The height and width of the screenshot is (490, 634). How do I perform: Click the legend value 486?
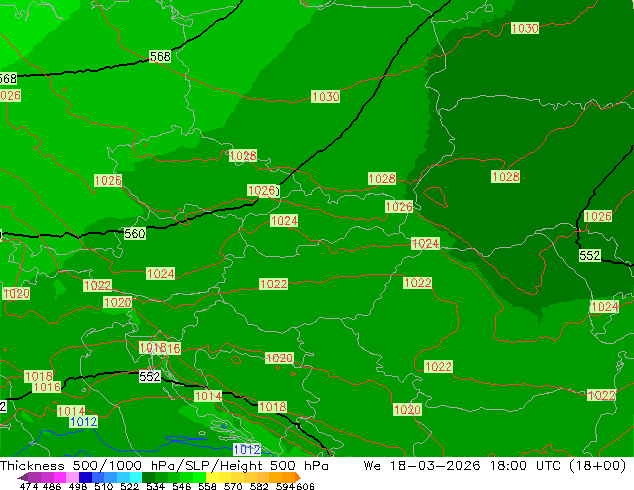[x=52, y=486]
